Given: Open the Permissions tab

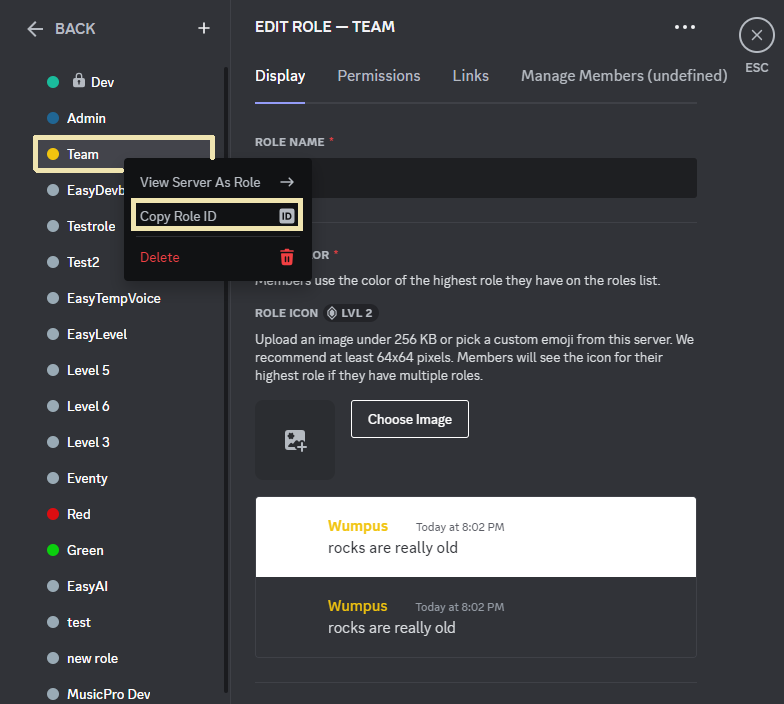Looking at the screenshot, I should [x=379, y=76].
